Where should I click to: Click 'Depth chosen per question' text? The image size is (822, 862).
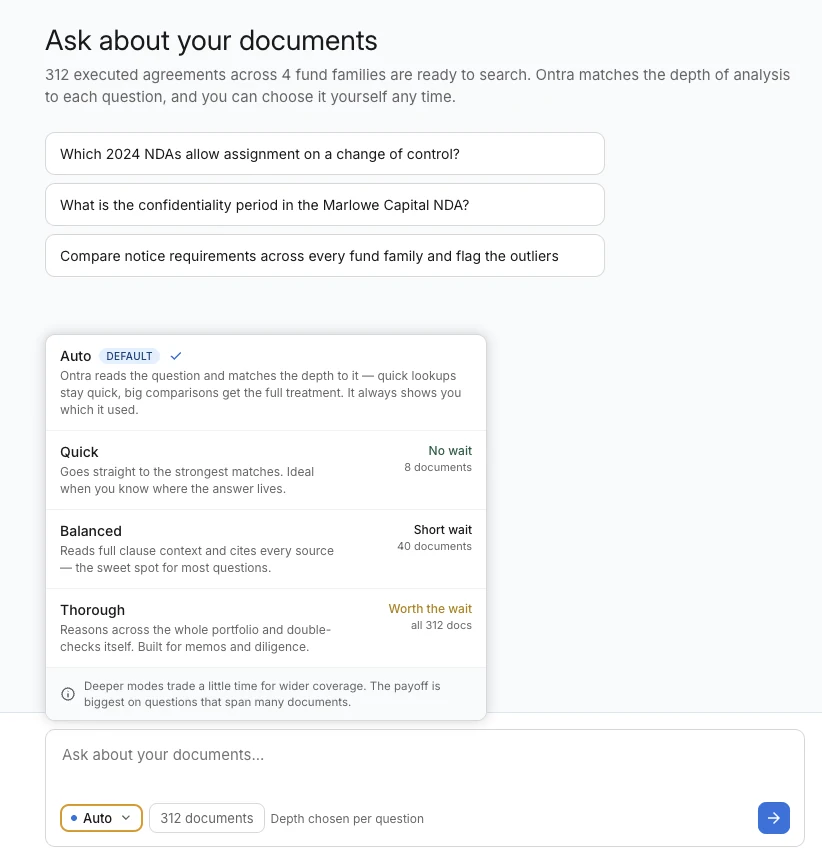pyautogui.click(x=347, y=819)
